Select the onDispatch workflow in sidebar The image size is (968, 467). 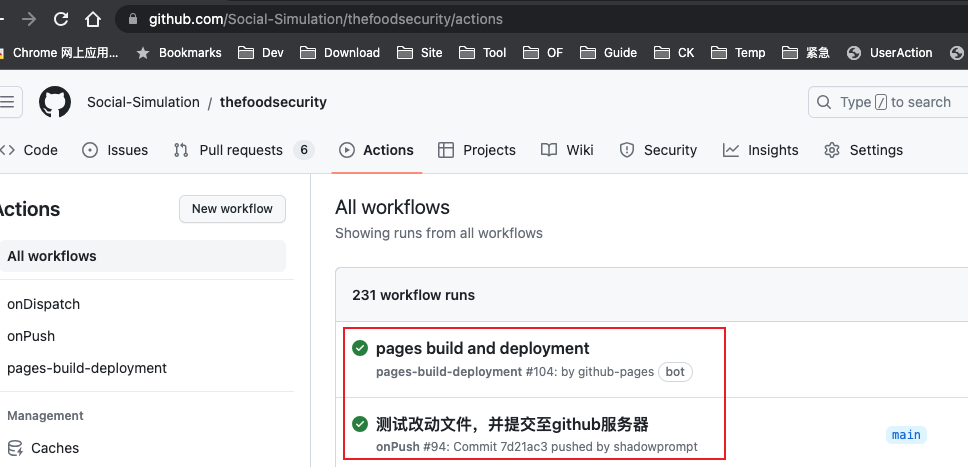click(x=44, y=304)
